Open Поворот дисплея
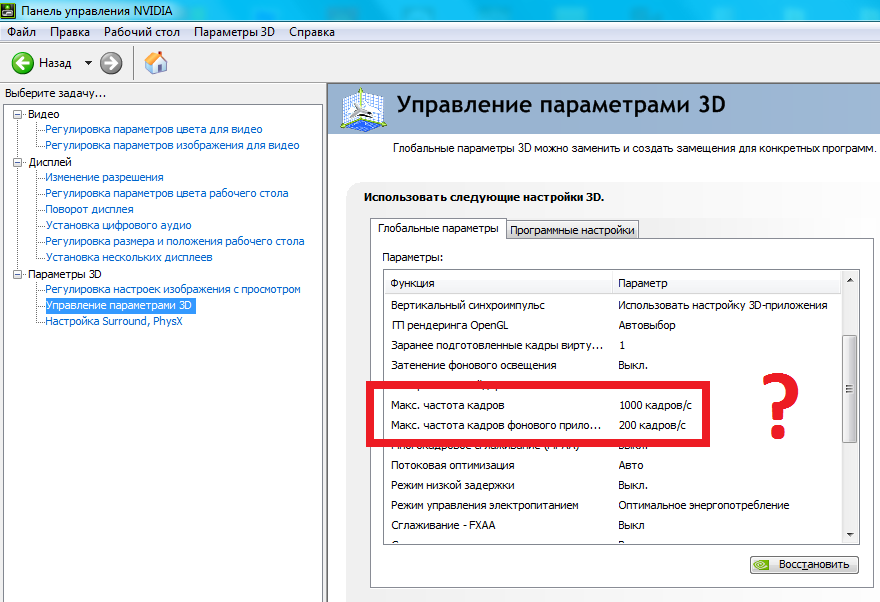Viewport: 880px width, 602px height. point(89,209)
